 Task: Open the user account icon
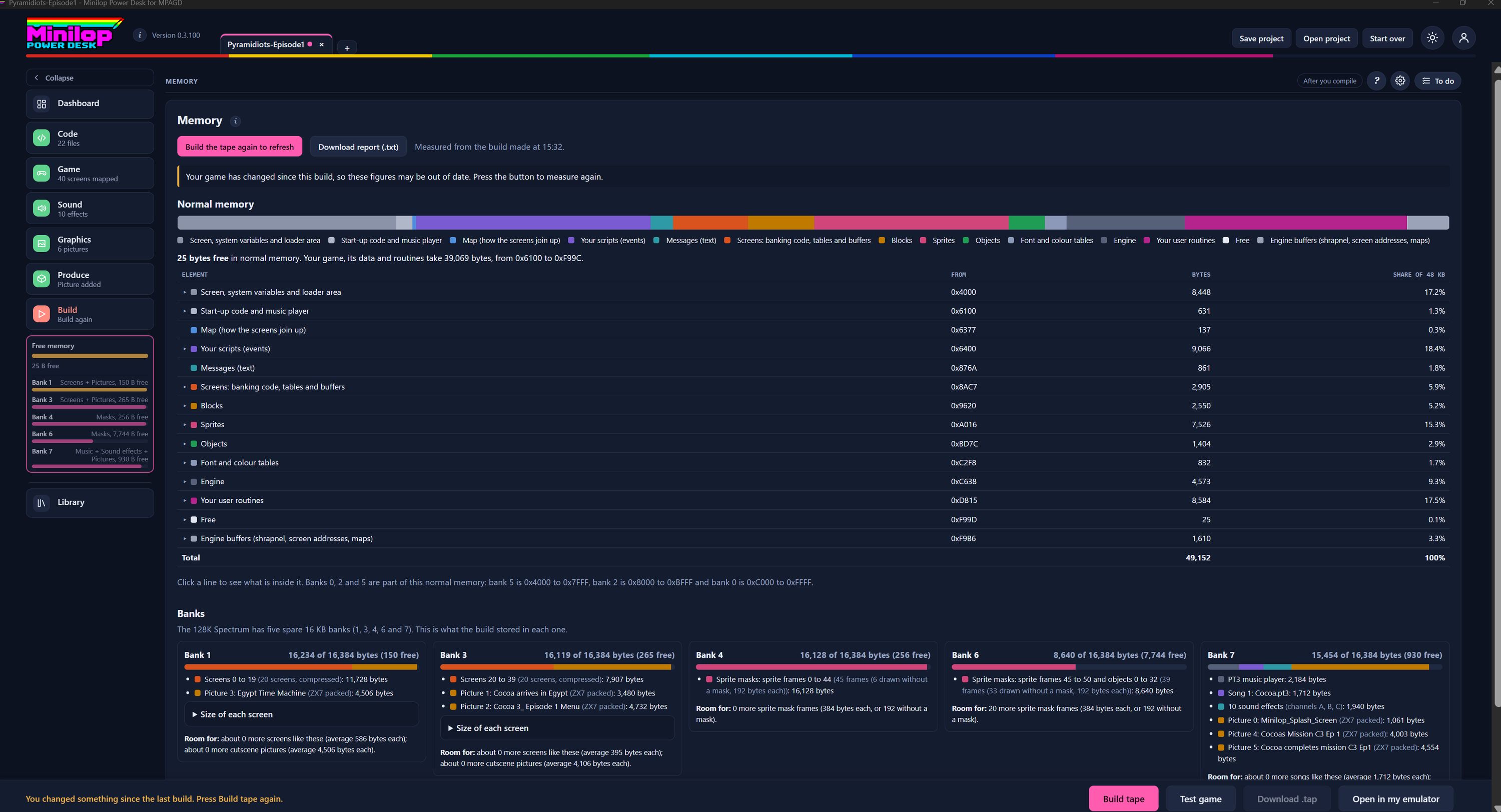pyautogui.click(x=1463, y=38)
